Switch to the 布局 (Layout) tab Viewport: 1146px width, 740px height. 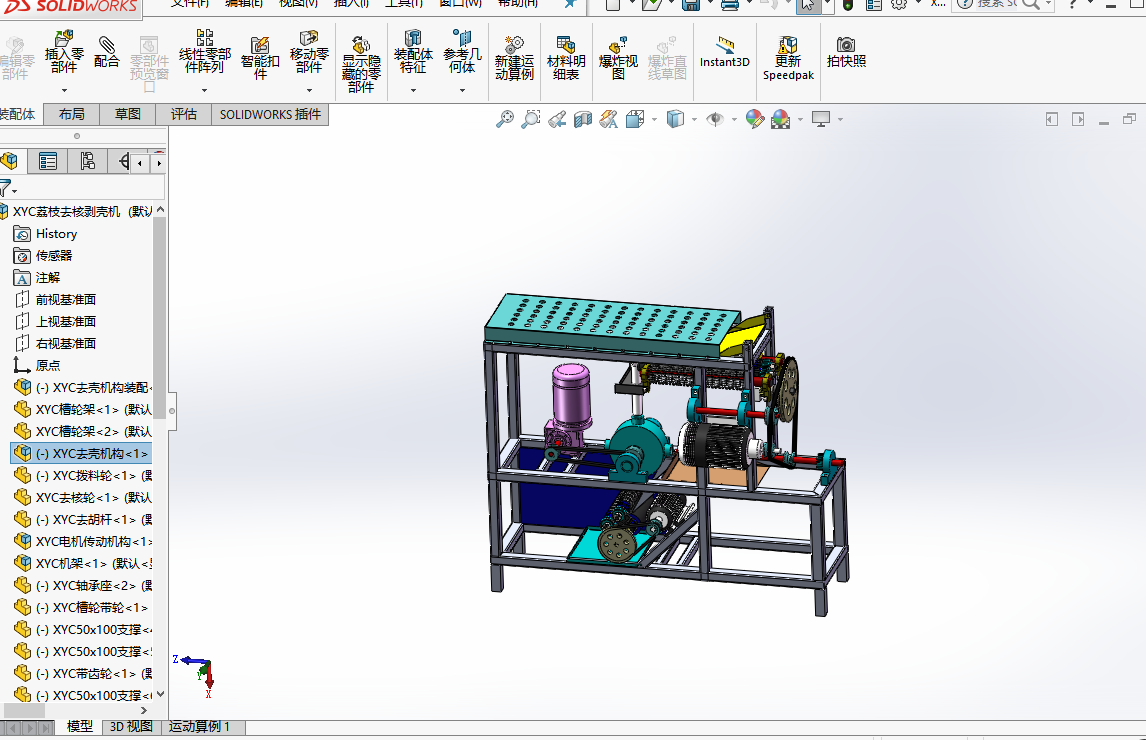pos(72,115)
